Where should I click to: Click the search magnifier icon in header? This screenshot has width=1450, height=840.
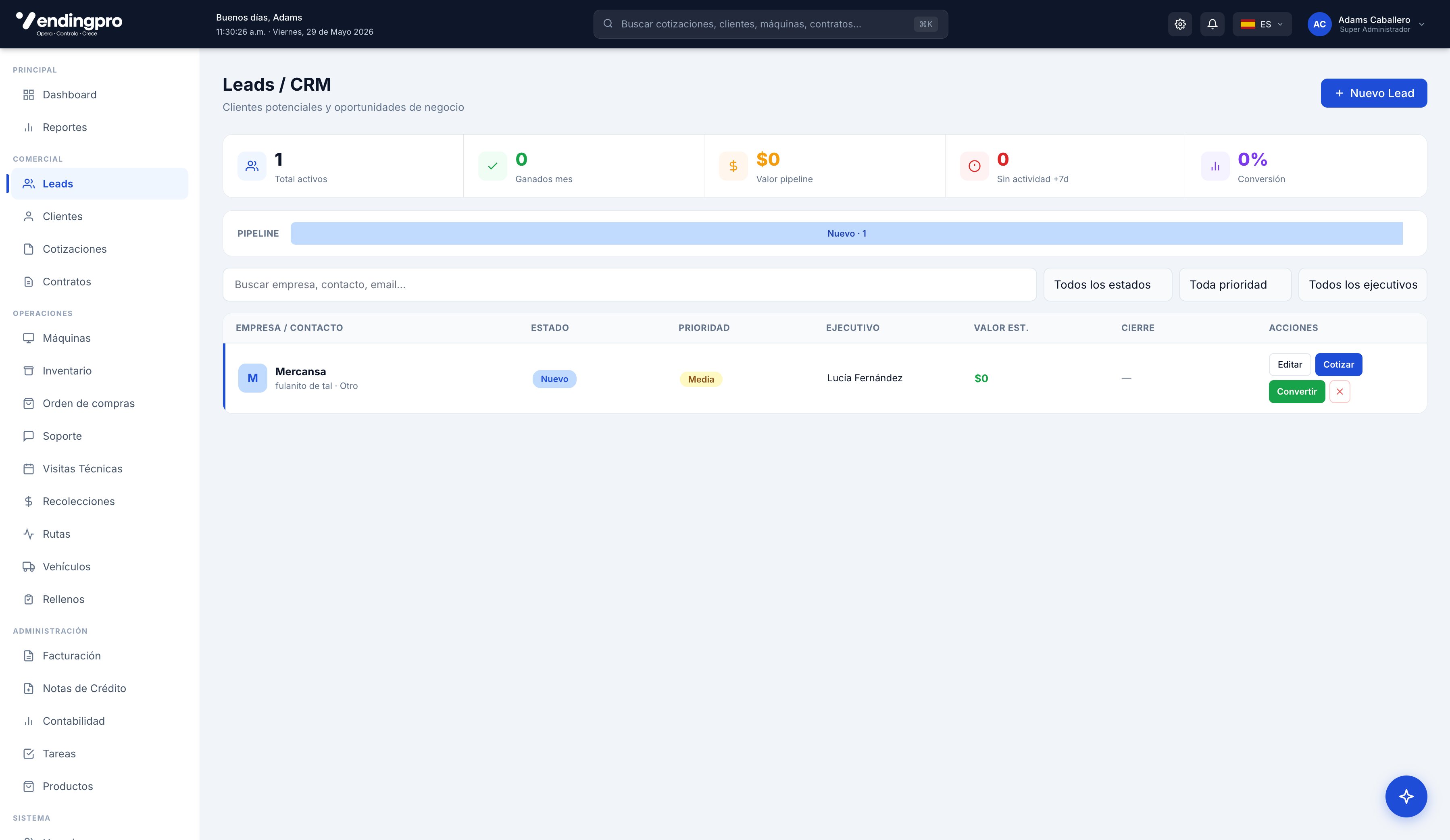[608, 24]
